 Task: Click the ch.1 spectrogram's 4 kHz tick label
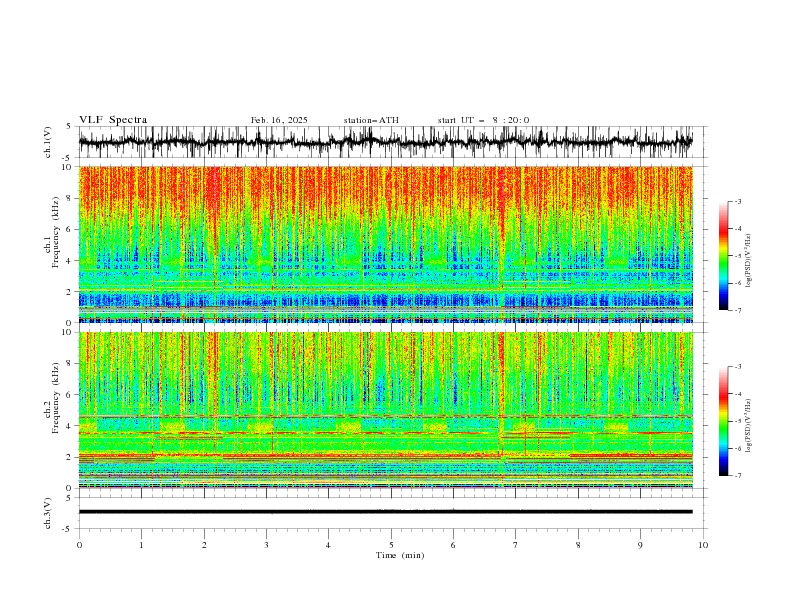tap(70, 261)
